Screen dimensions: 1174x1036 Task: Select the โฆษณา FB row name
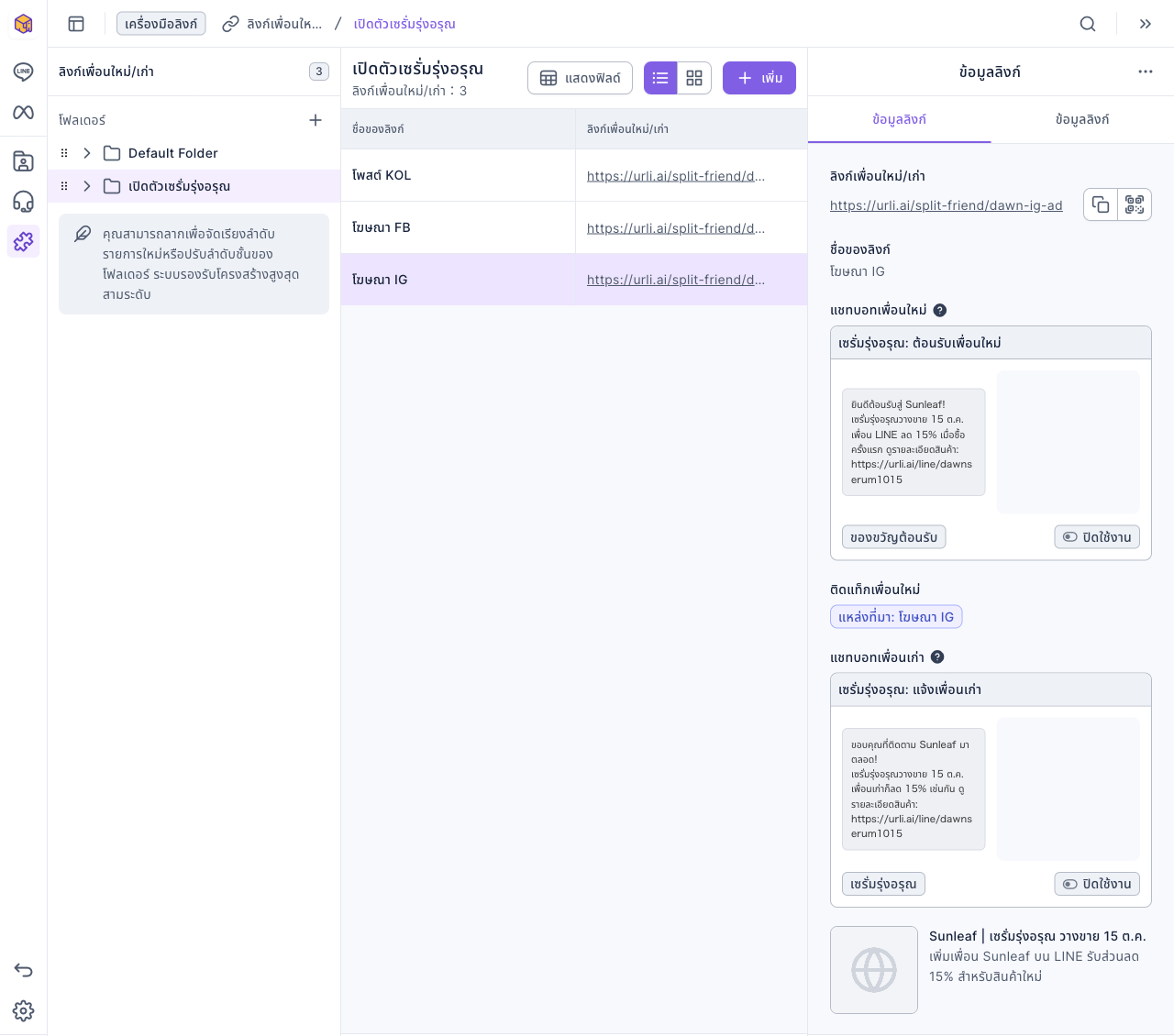(x=382, y=227)
